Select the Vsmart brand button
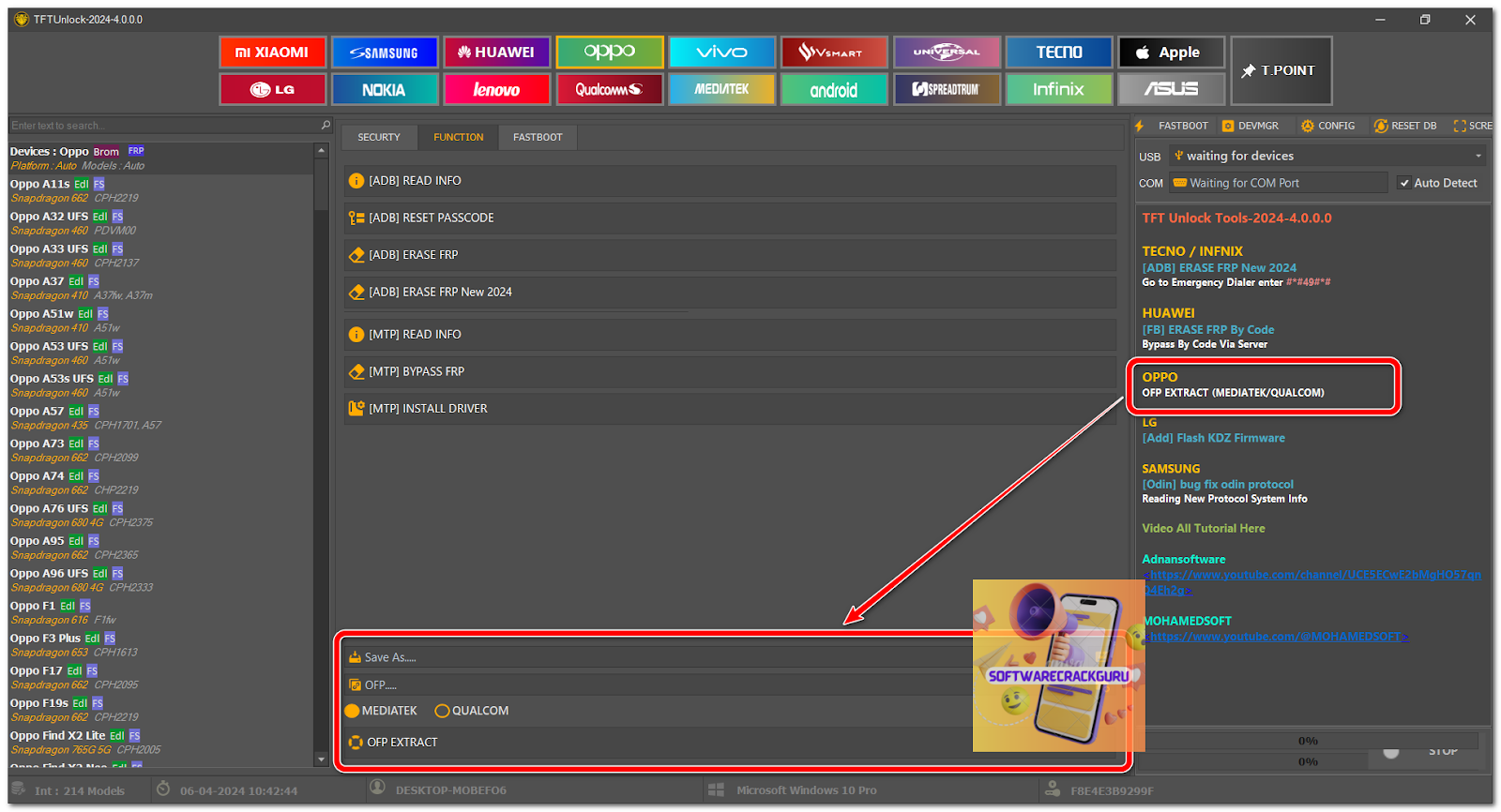Viewport: 1501px width, 812px height. (834, 53)
